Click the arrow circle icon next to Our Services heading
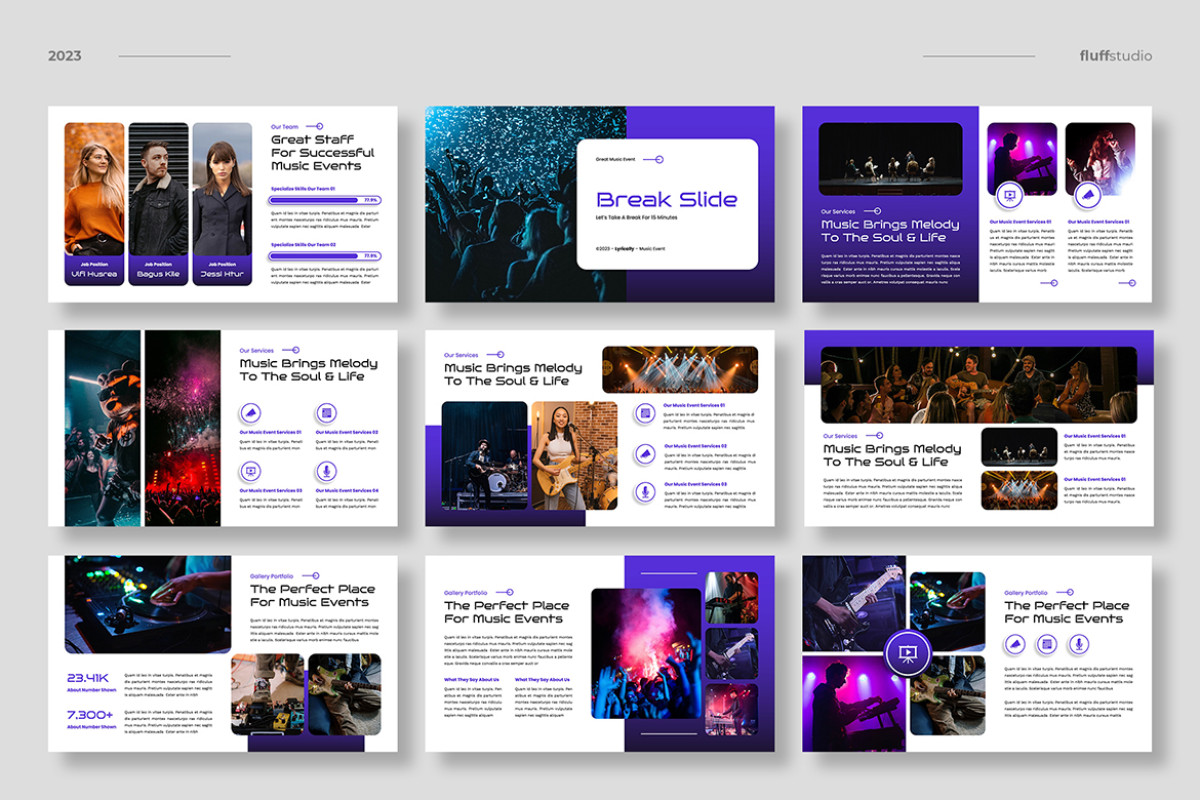1200x800 pixels. [296, 348]
